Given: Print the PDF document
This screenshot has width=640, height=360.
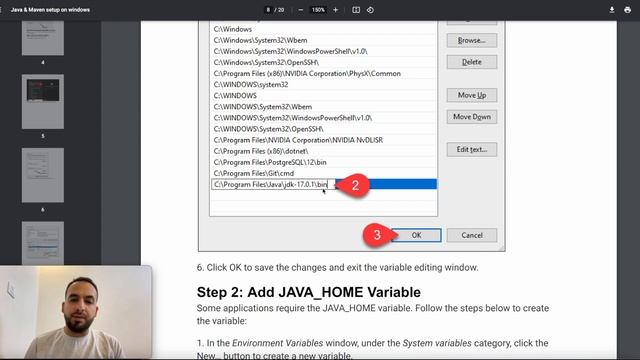Looking at the screenshot, I should [627, 10].
